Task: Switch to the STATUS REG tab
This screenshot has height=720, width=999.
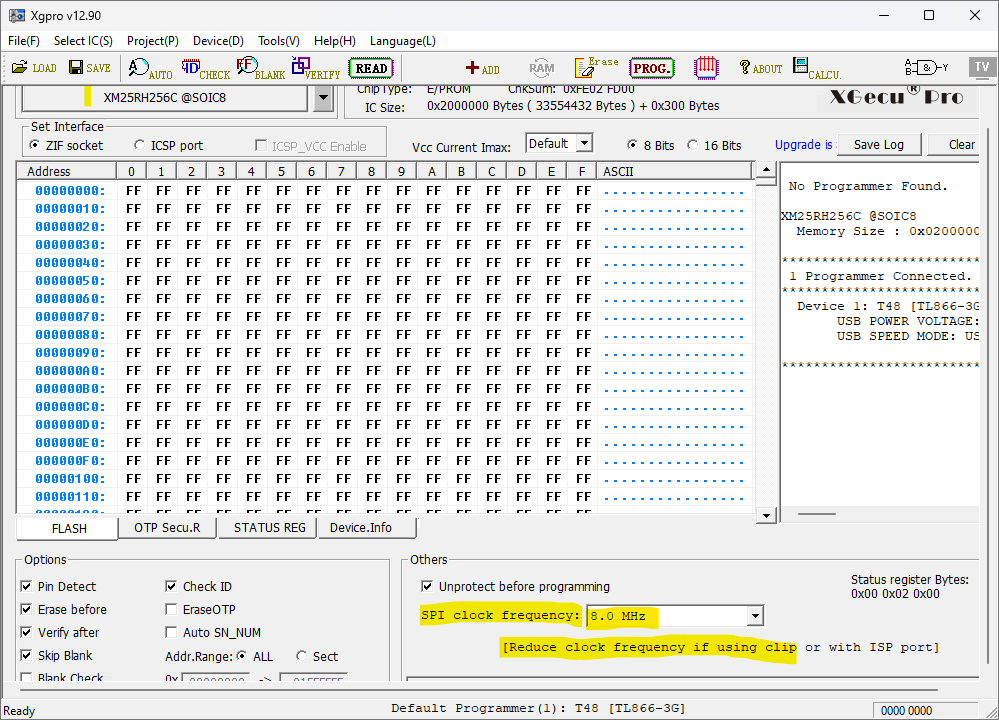Action: pyautogui.click(x=269, y=528)
